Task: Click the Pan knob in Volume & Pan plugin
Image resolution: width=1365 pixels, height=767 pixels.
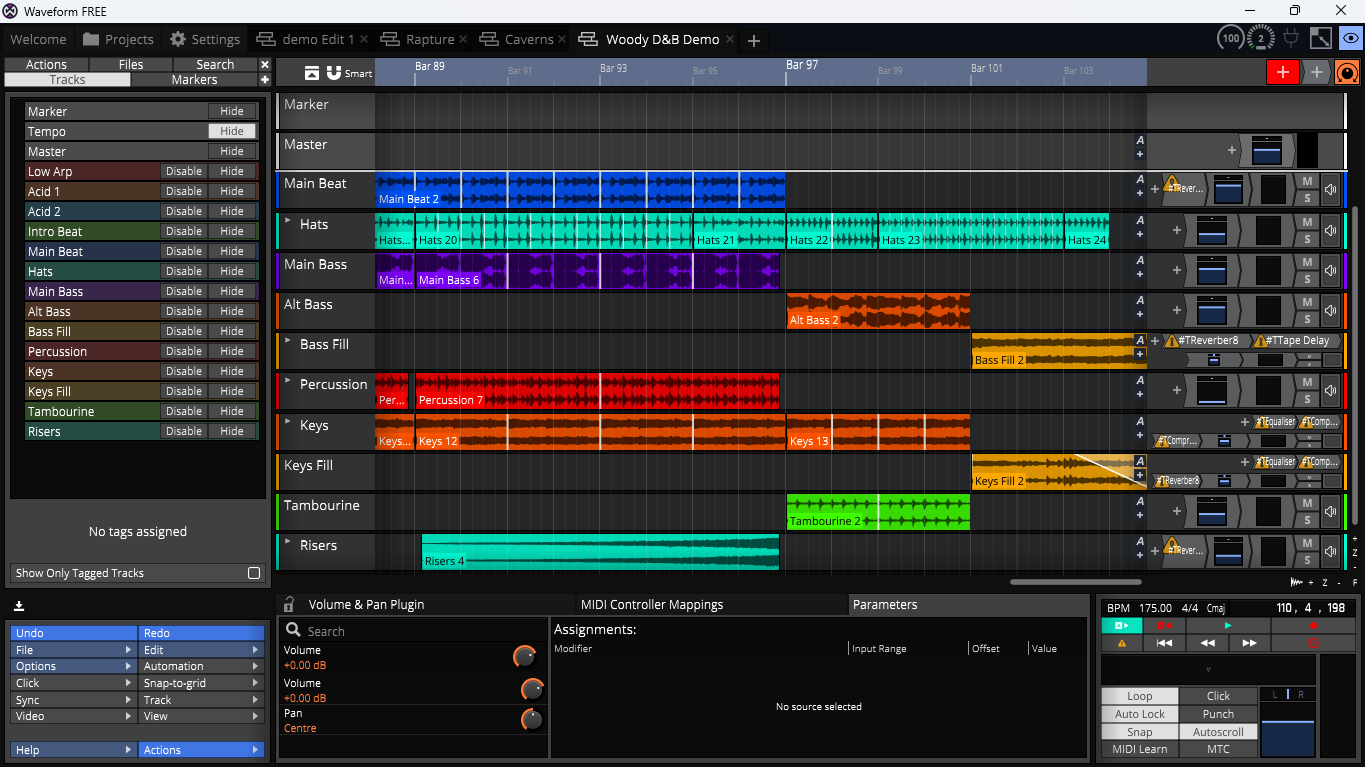Action: (532, 720)
